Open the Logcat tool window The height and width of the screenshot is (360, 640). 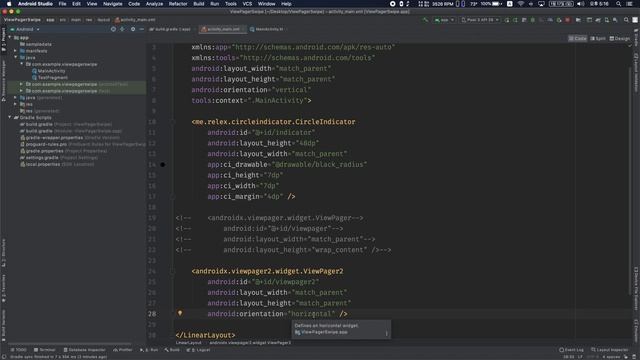[198, 350]
